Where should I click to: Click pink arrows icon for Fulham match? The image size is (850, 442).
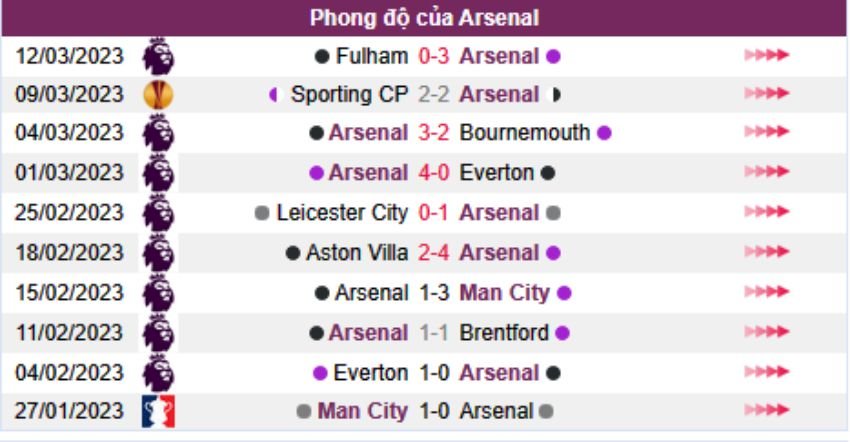click(766, 56)
